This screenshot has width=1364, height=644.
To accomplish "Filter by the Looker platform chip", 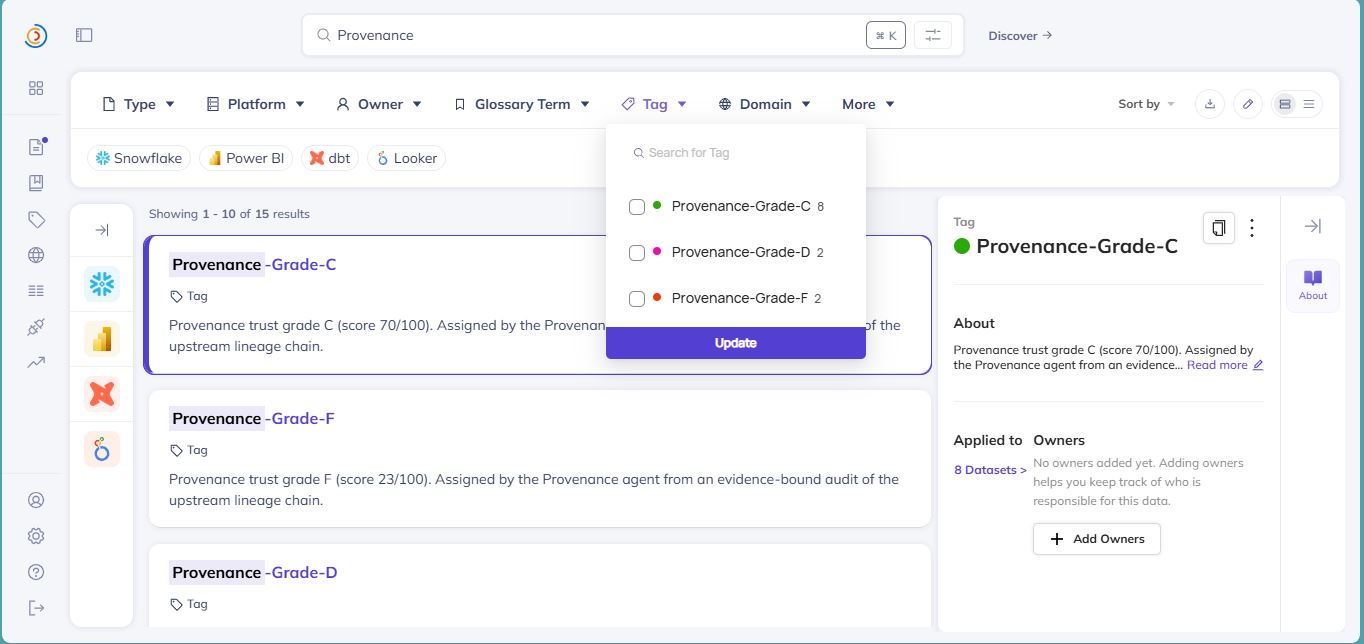I will click(x=406, y=158).
